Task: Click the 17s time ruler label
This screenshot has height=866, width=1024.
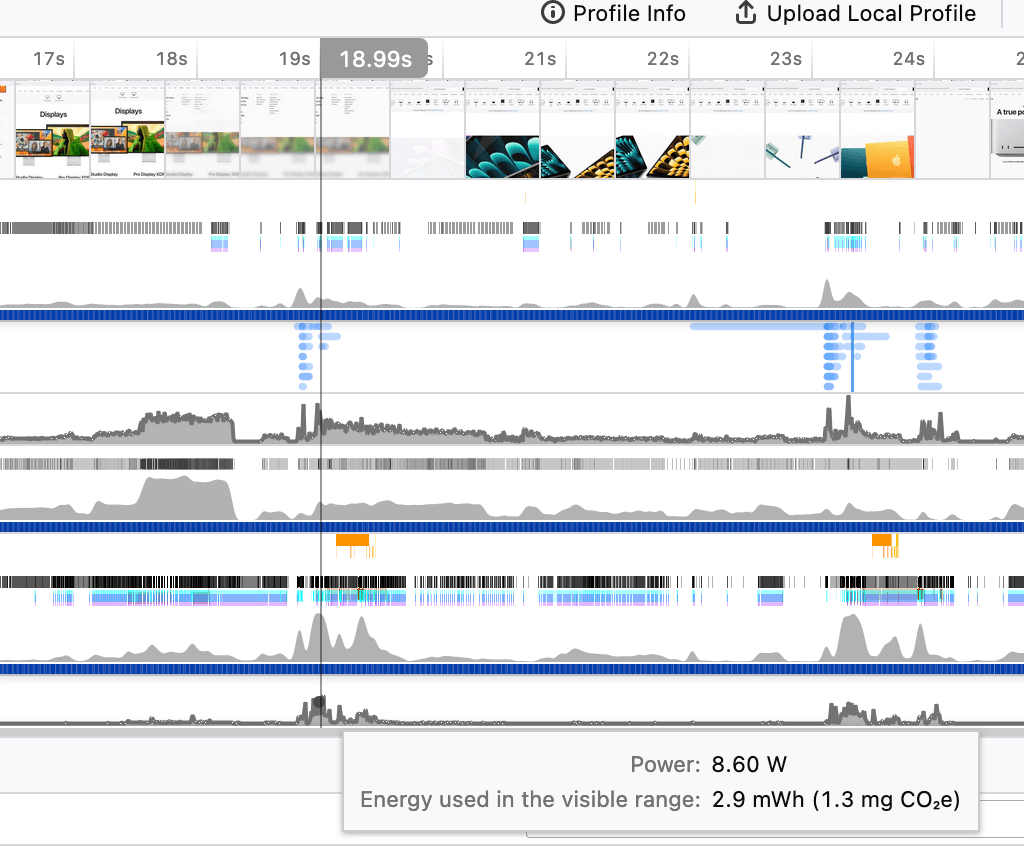Action: coord(48,59)
